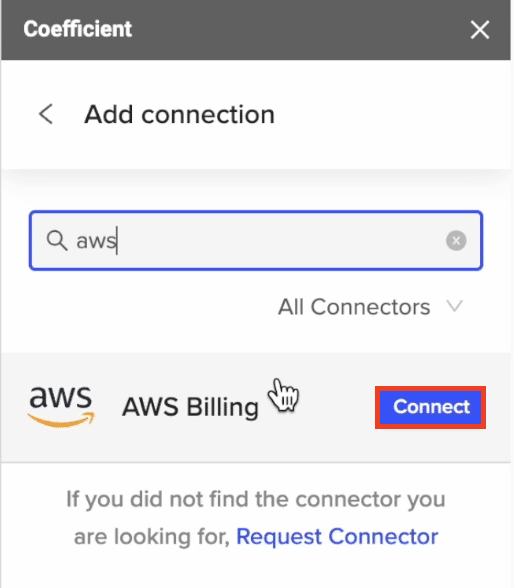Click the gray Coefficient header bar
Screen dimensions: 514x588
[256, 30]
